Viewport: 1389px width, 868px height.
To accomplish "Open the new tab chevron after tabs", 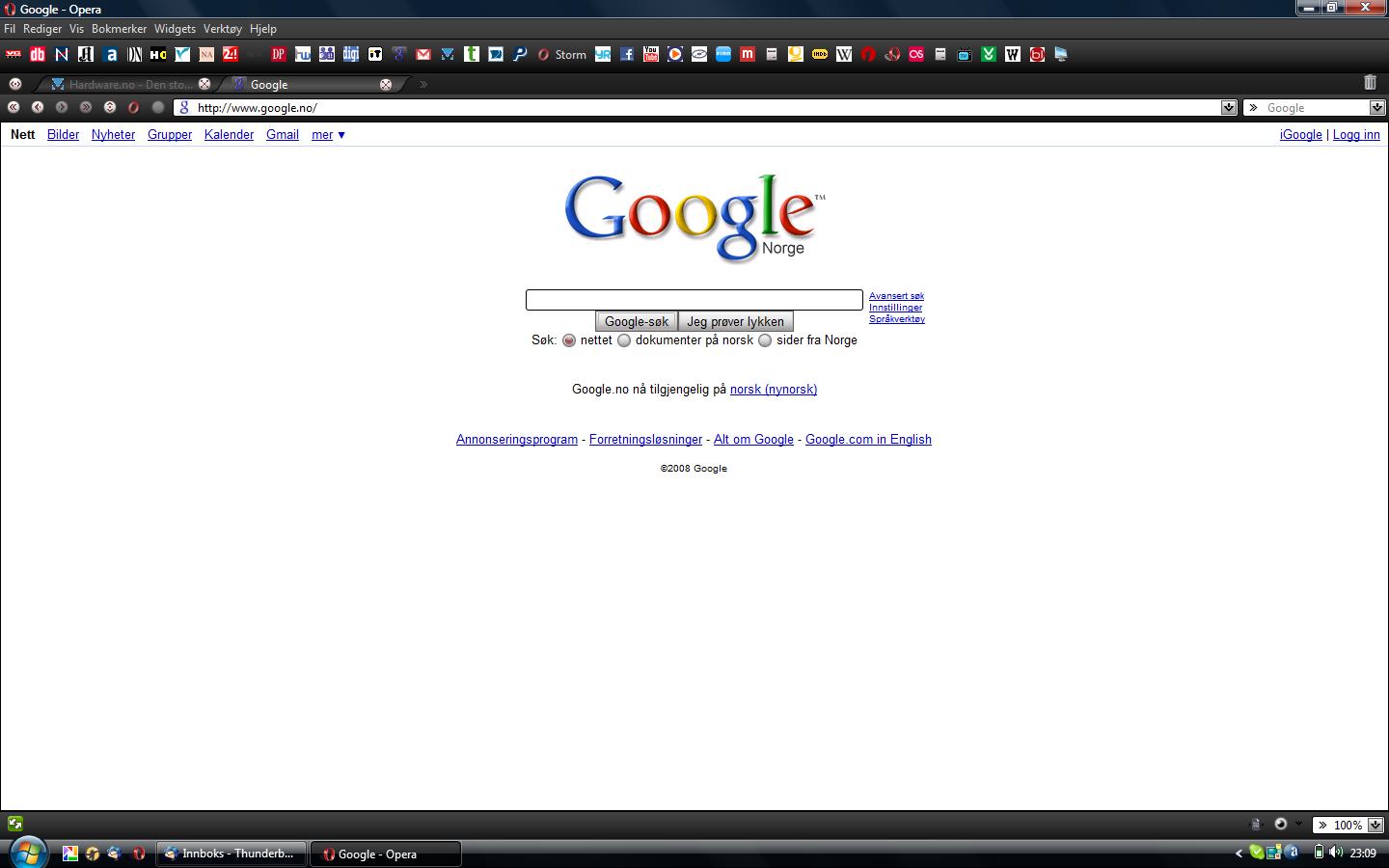I will 423,84.
